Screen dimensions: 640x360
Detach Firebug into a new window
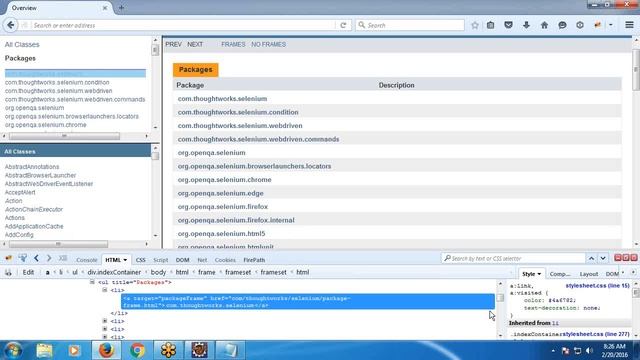click(x=626, y=258)
